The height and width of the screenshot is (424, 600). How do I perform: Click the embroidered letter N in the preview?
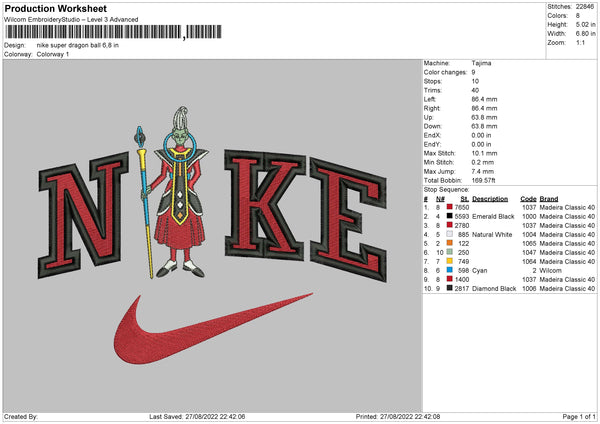82,214
